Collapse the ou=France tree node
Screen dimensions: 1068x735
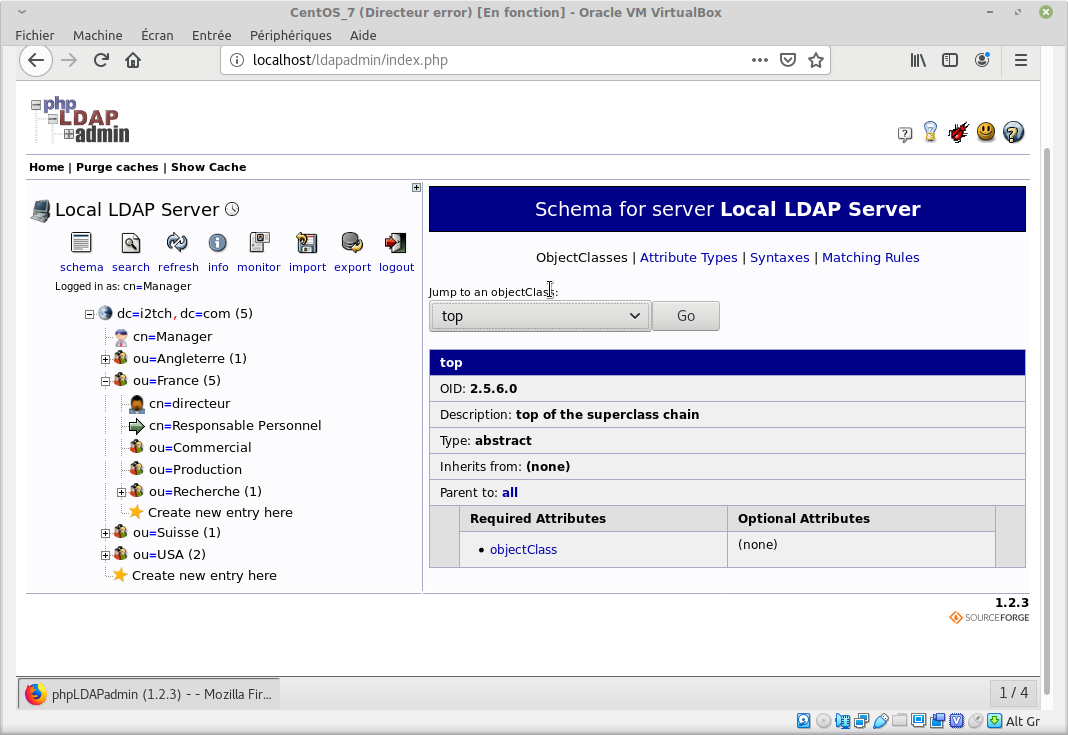coord(105,381)
